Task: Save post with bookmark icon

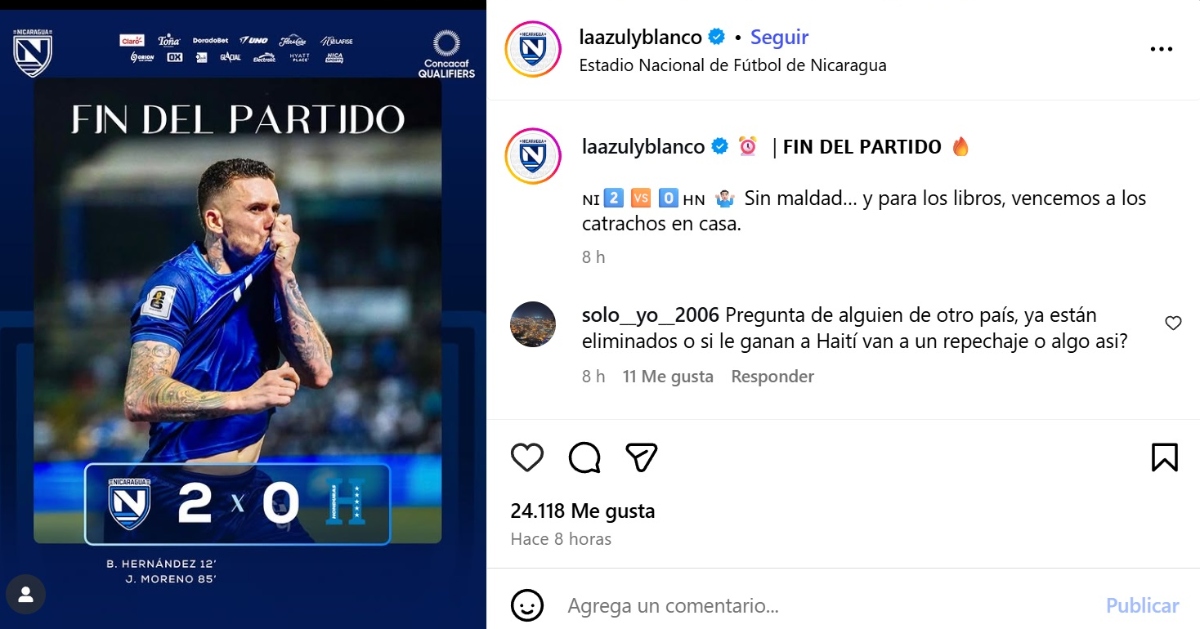Action: pyautogui.click(x=1165, y=457)
